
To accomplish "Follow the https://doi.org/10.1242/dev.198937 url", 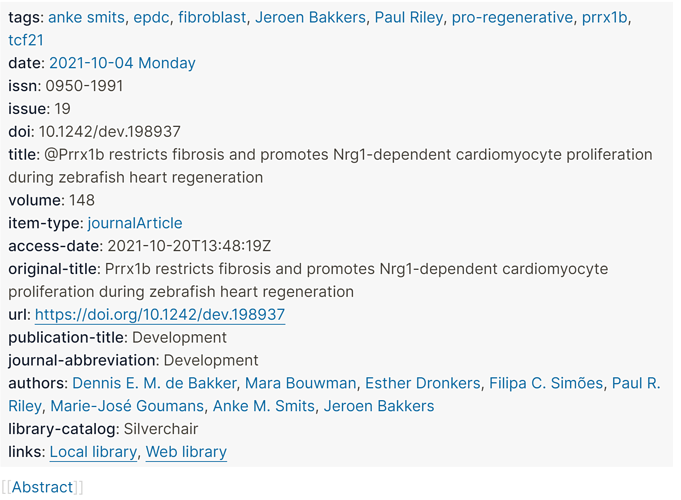I will 160,315.
